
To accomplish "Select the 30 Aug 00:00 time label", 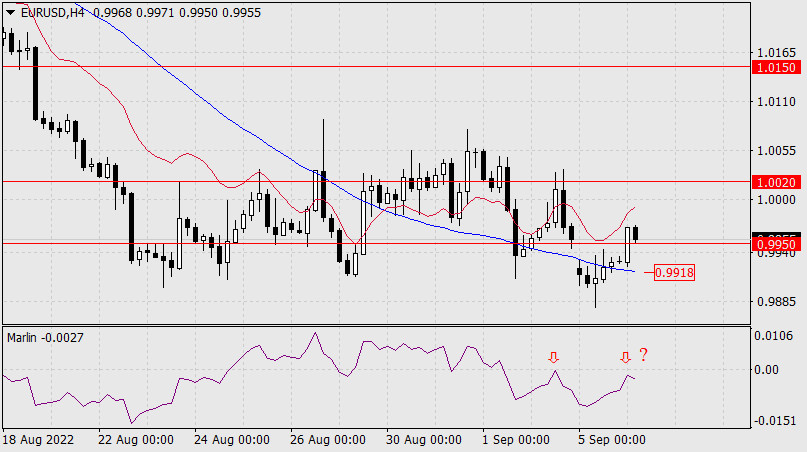I will tap(424, 440).
